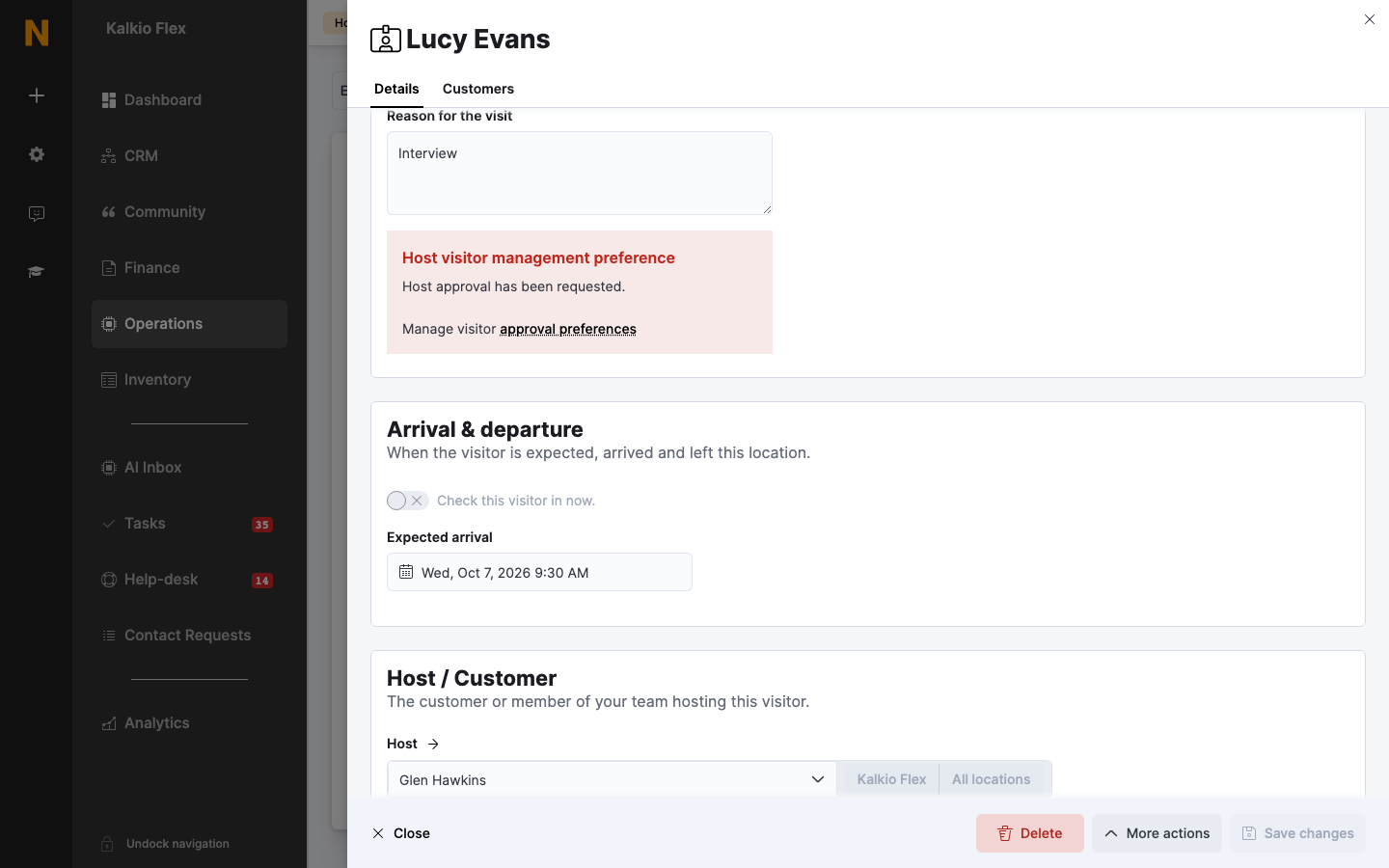Click the Expected arrival date field

539,572
